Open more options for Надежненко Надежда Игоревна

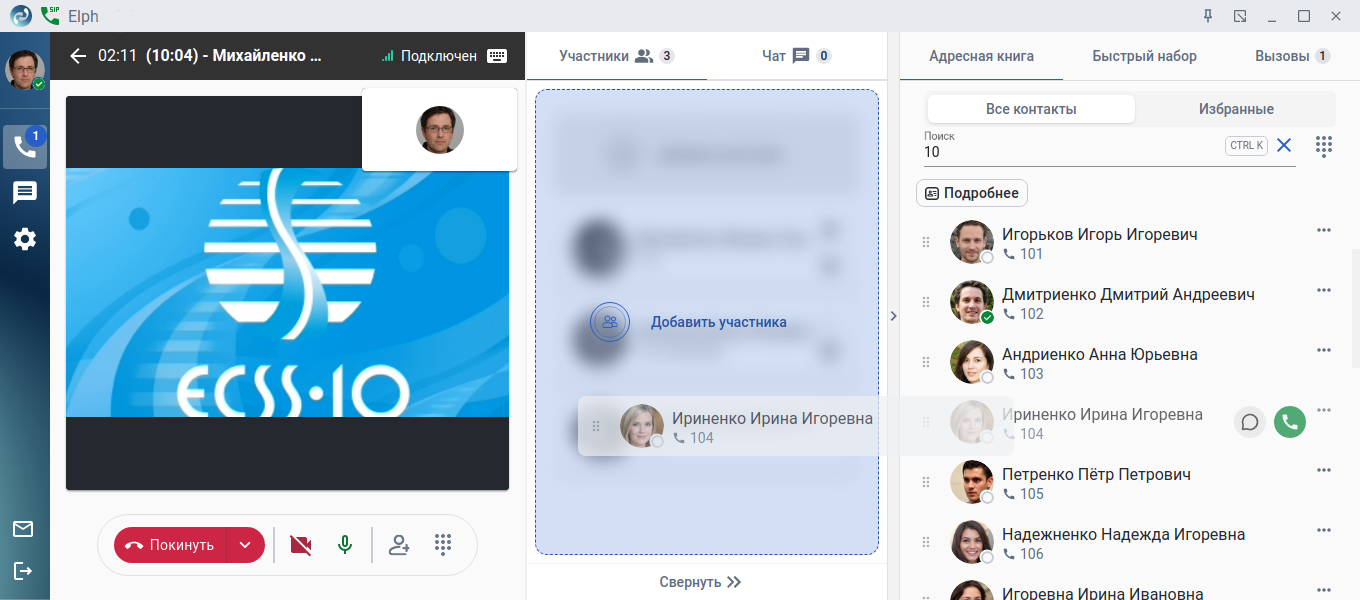(x=1324, y=530)
